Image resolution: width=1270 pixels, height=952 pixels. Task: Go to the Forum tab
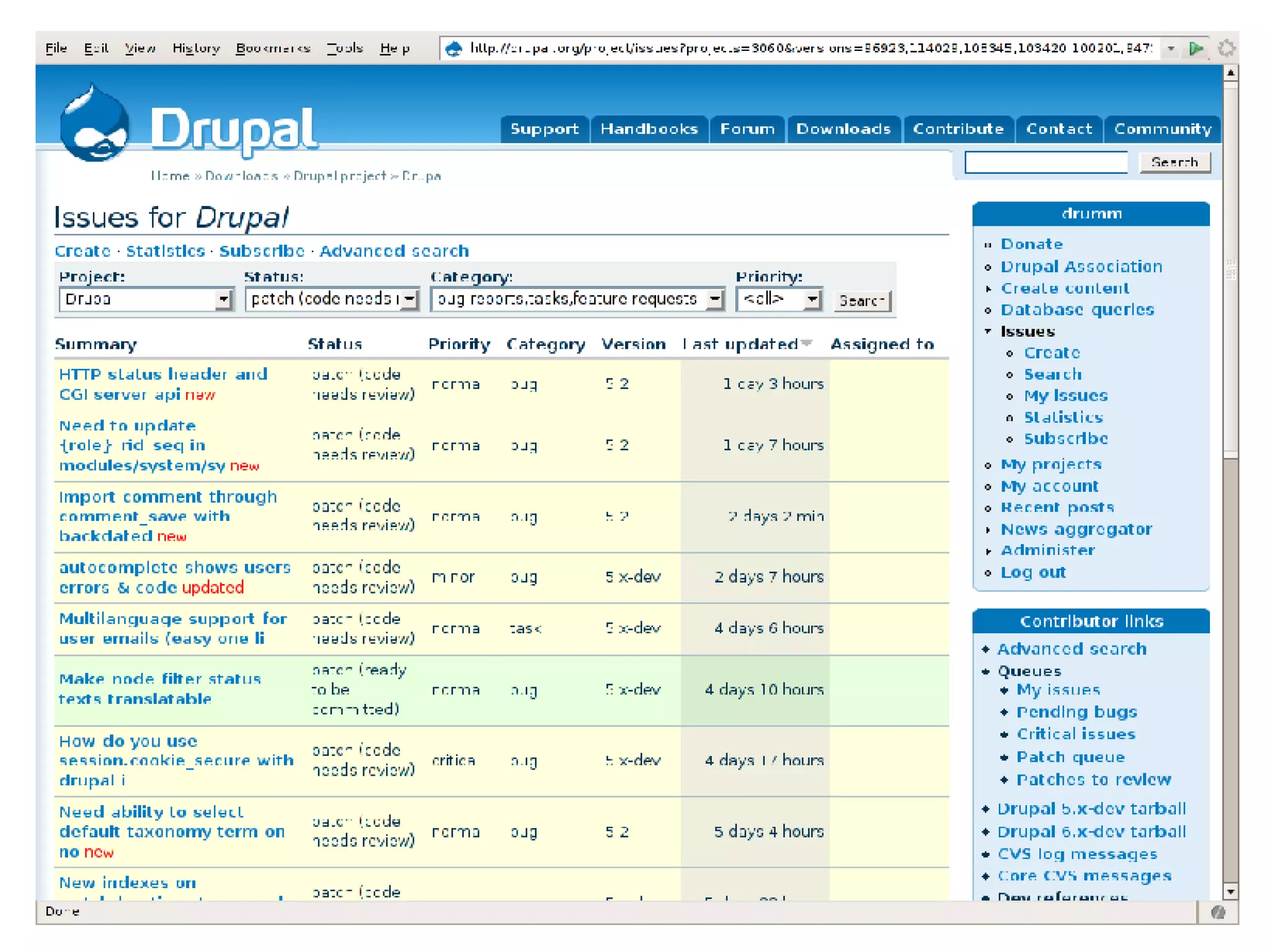(747, 129)
